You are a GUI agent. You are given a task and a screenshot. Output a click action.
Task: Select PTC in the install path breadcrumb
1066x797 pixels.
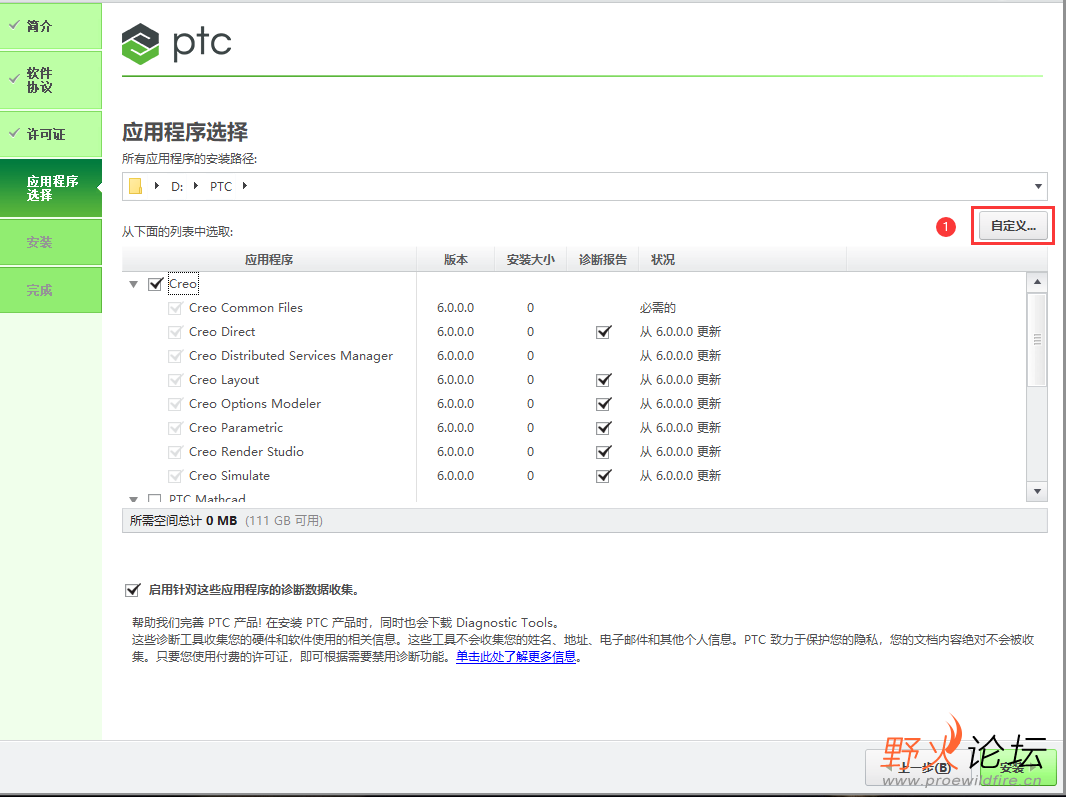coord(221,186)
